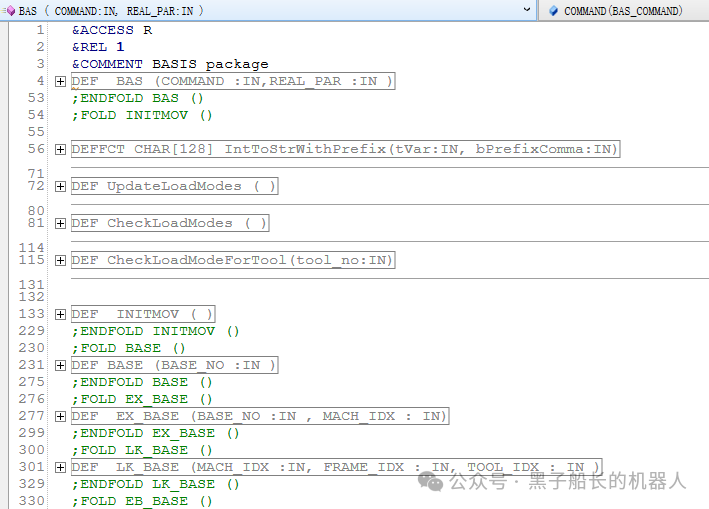The width and height of the screenshot is (709, 509).
Task: Expand the UpdateLoadModes fold
Action: point(61,186)
